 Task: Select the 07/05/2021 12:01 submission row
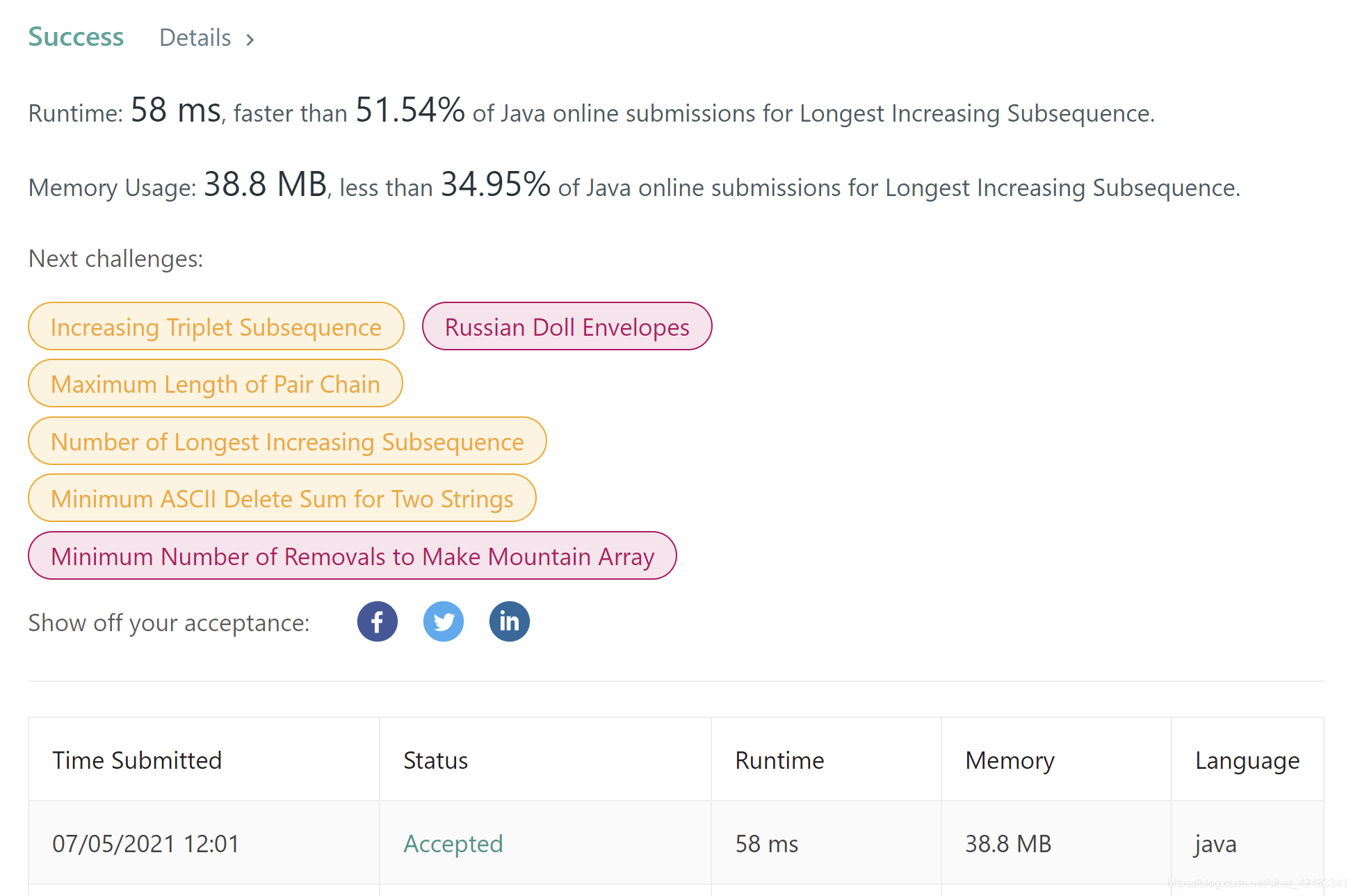(676, 843)
